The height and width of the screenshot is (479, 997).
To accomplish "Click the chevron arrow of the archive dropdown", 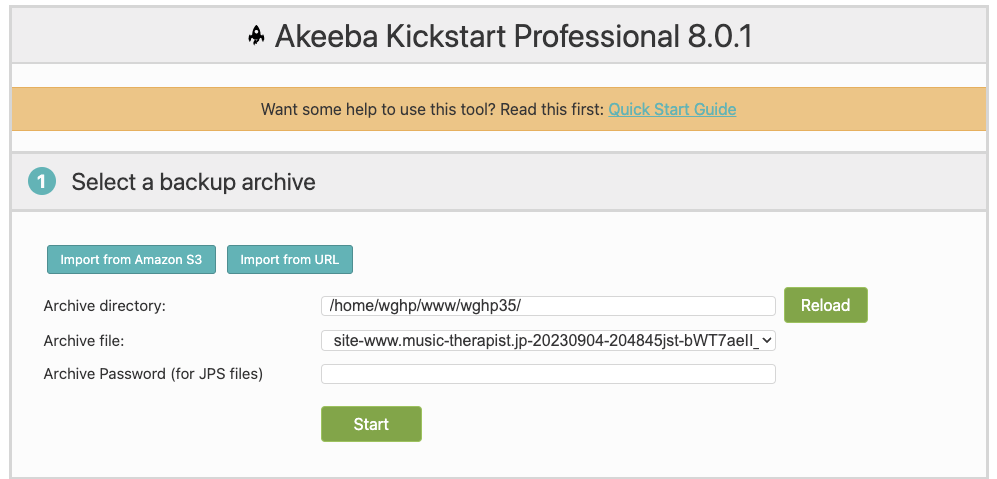I will [x=766, y=341].
